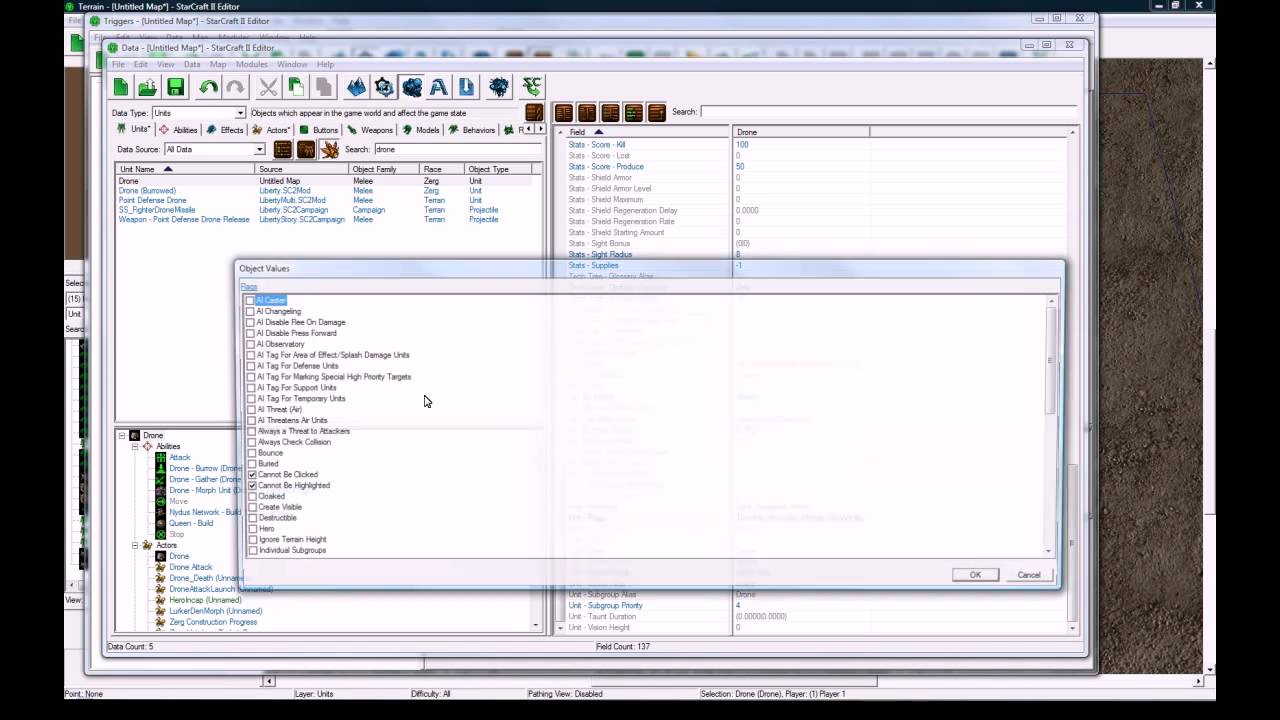
Task: Click the tab strip right scroll arrow
Action: pyautogui.click(x=541, y=129)
